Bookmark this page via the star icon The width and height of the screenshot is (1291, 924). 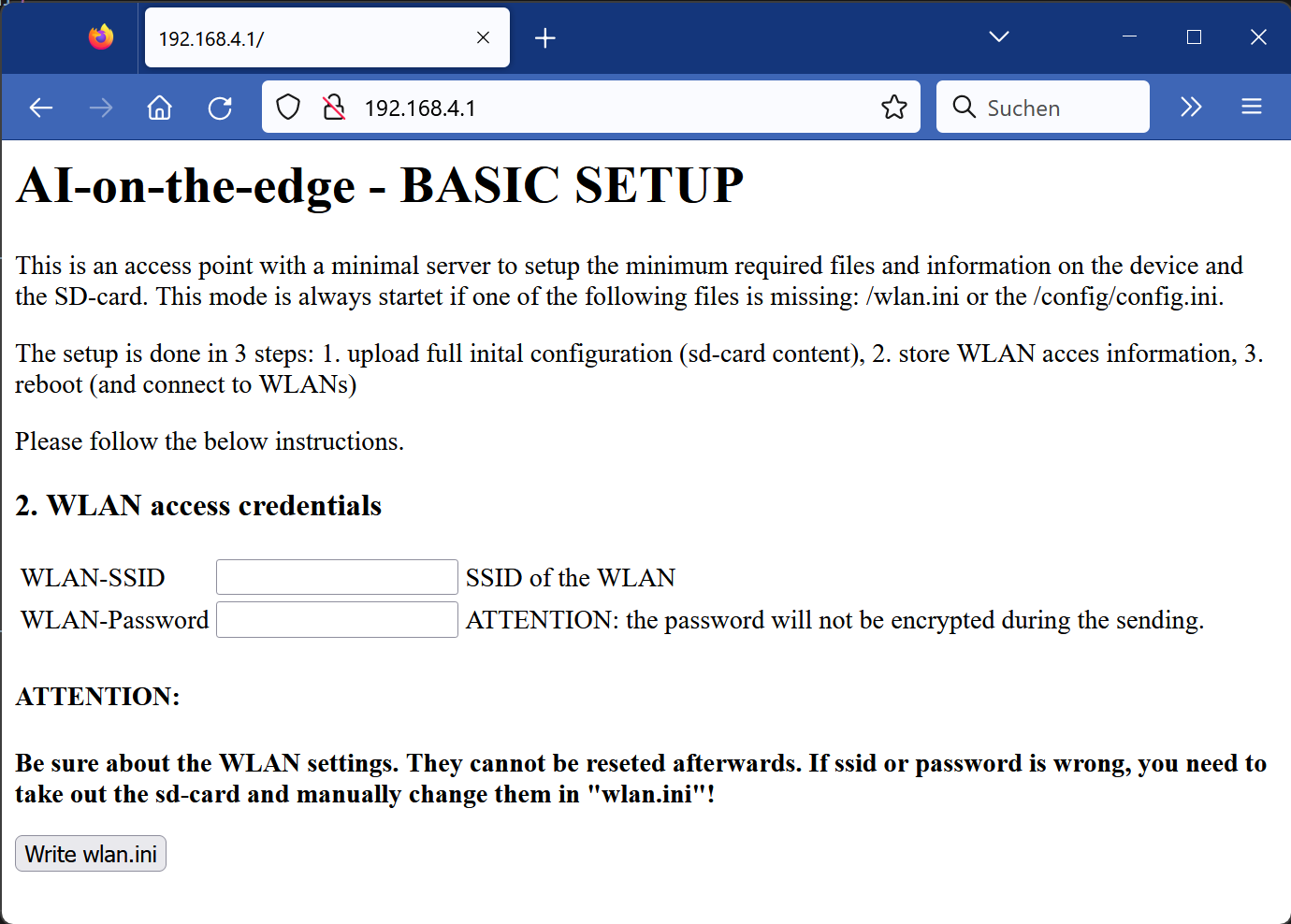tap(893, 107)
